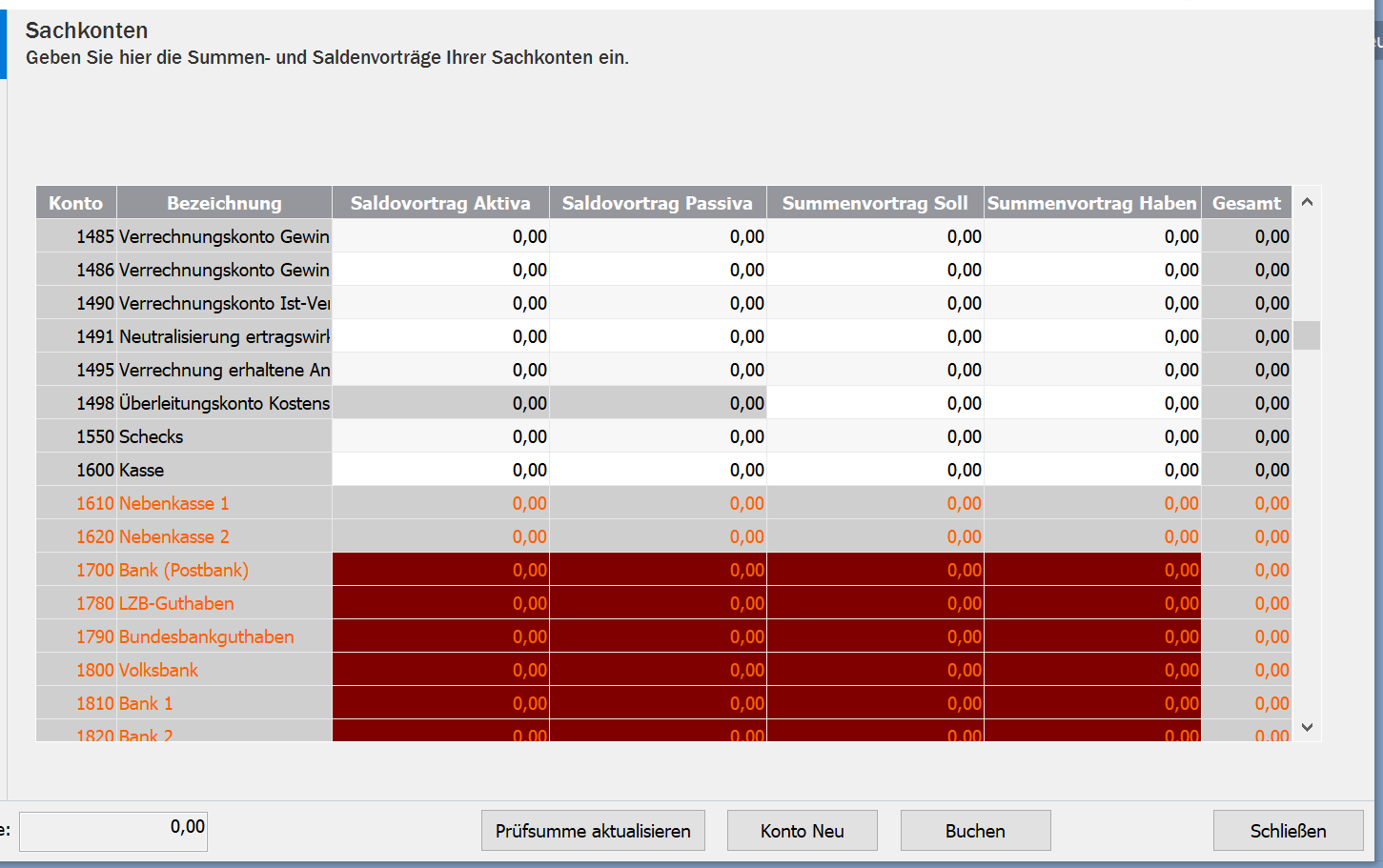Click the Summenvortrag Haben column header

tap(1092, 203)
